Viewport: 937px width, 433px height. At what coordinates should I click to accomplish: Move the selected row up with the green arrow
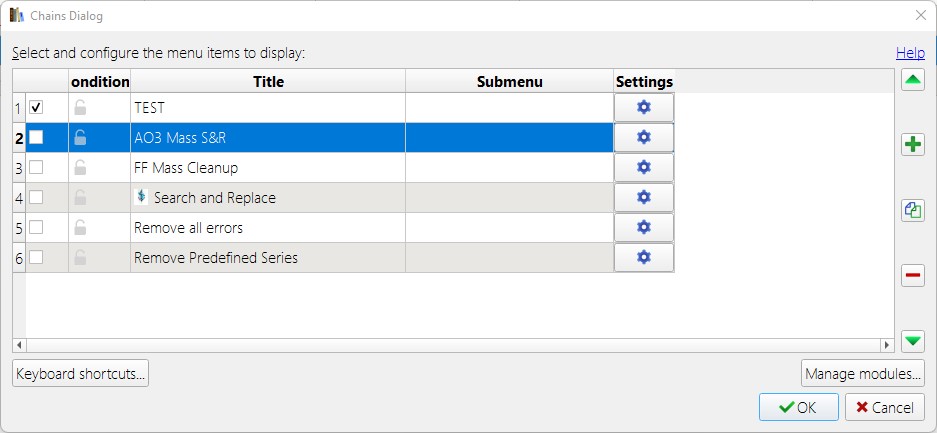912,81
